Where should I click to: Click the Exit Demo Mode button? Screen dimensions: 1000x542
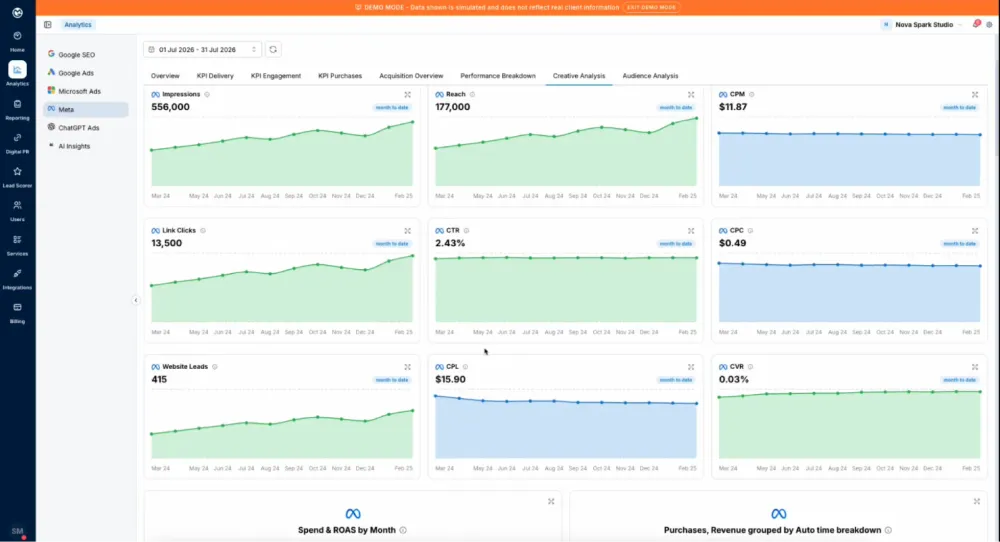coord(651,8)
